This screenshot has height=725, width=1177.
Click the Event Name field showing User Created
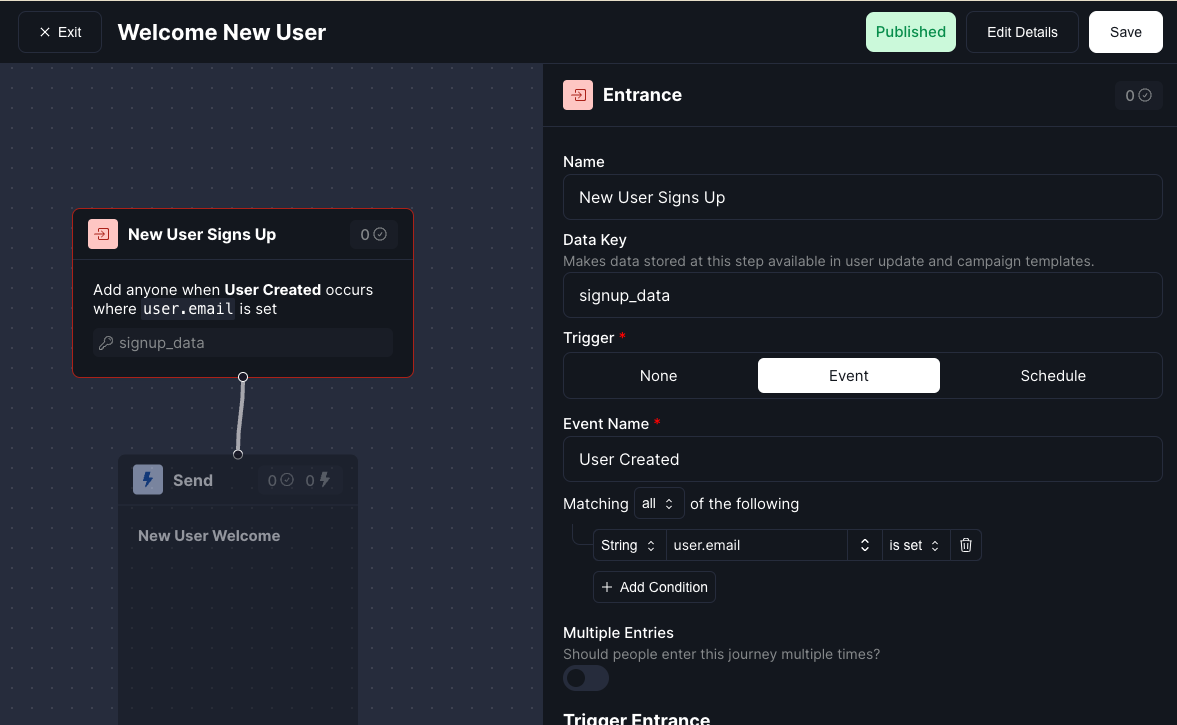coord(862,459)
